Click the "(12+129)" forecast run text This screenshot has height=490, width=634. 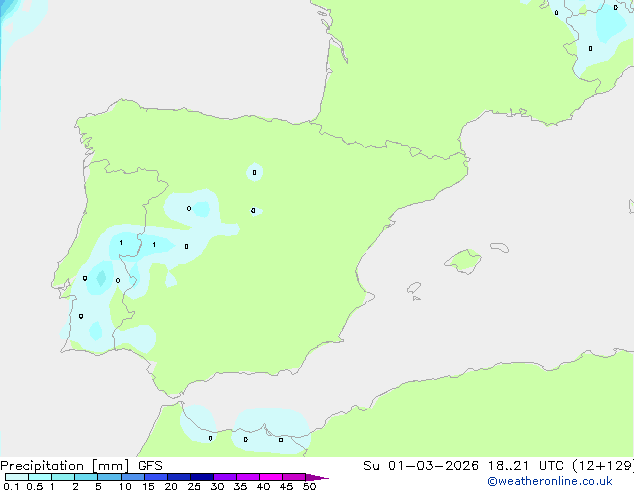coord(599,465)
